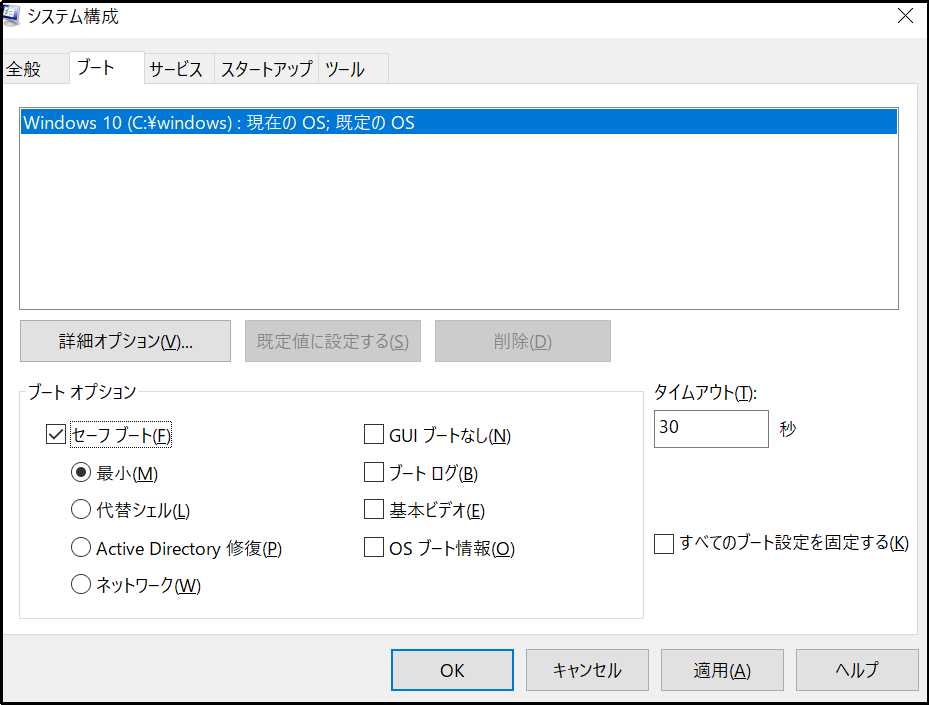Select the ツール tab
The width and height of the screenshot is (929, 705).
pos(345,69)
